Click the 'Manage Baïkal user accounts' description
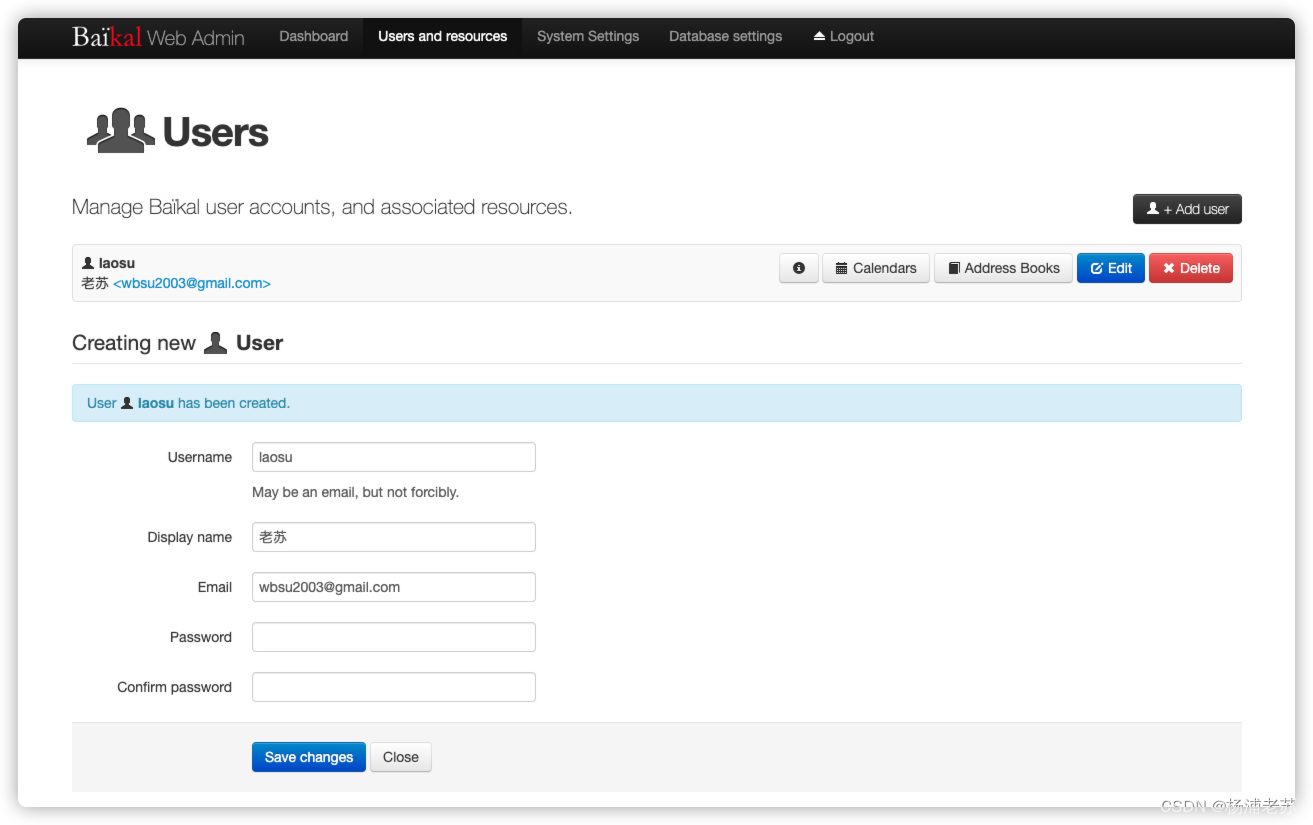The width and height of the screenshot is (1313, 825). (322, 207)
